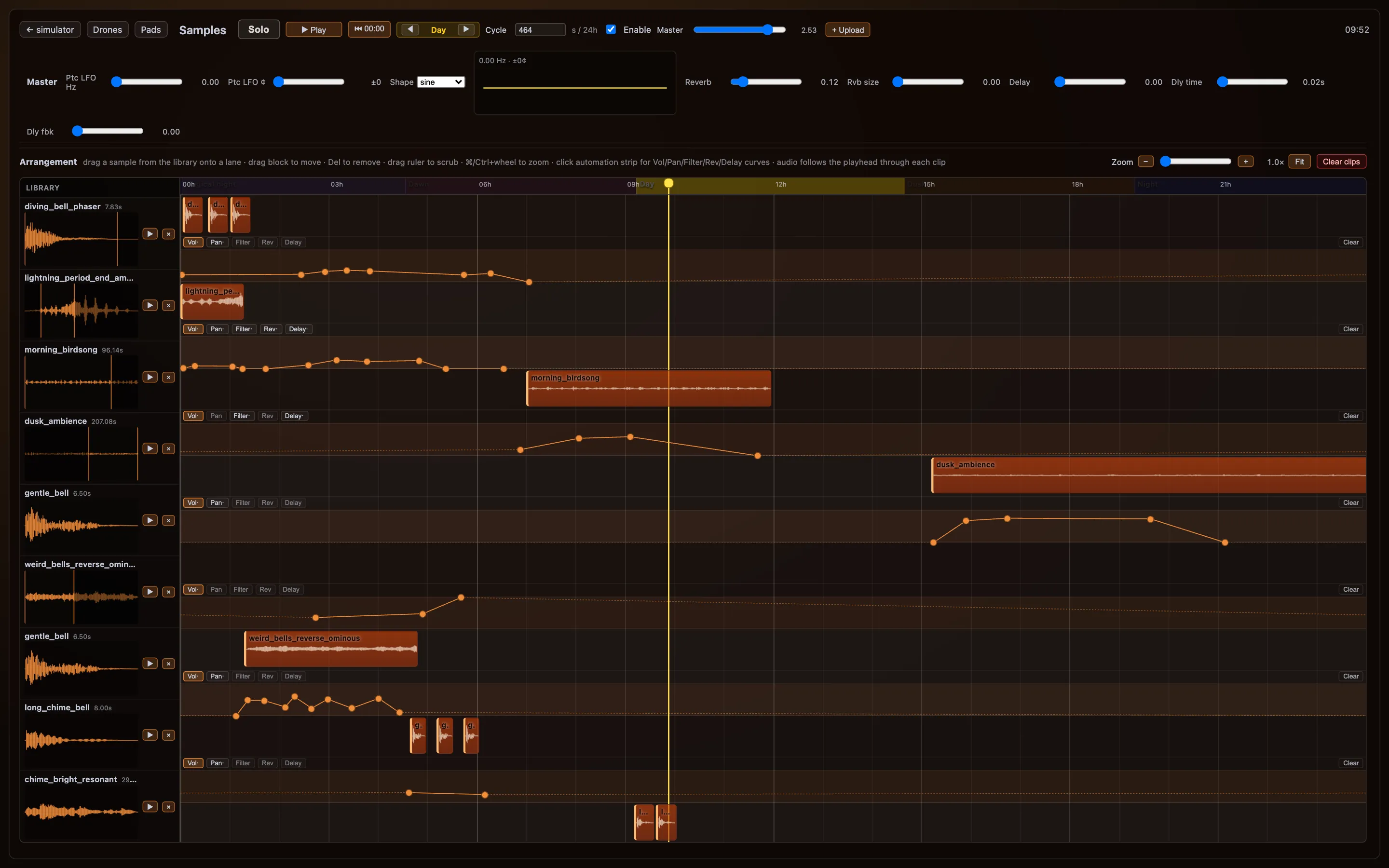Click the Cycle seconds input field

pyautogui.click(x=540, y=30)
